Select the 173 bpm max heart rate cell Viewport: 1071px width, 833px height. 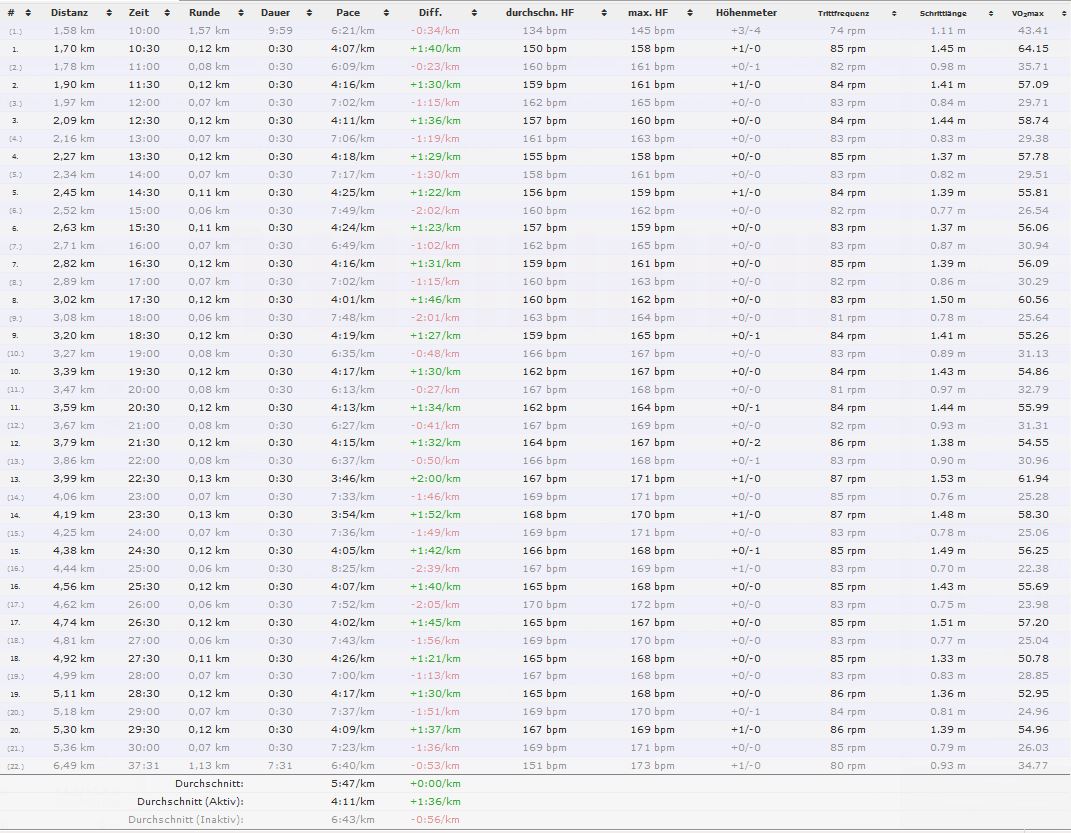coord(652,766)
